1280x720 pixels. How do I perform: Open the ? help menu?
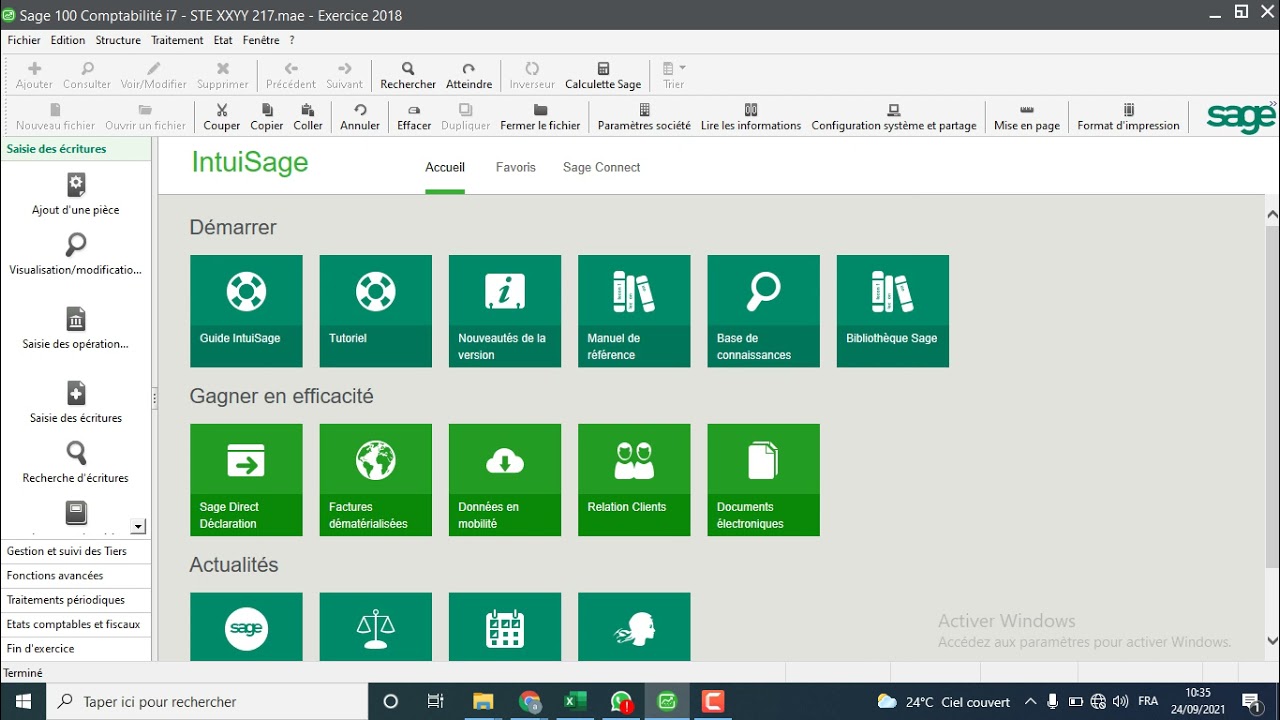point(292,41)
